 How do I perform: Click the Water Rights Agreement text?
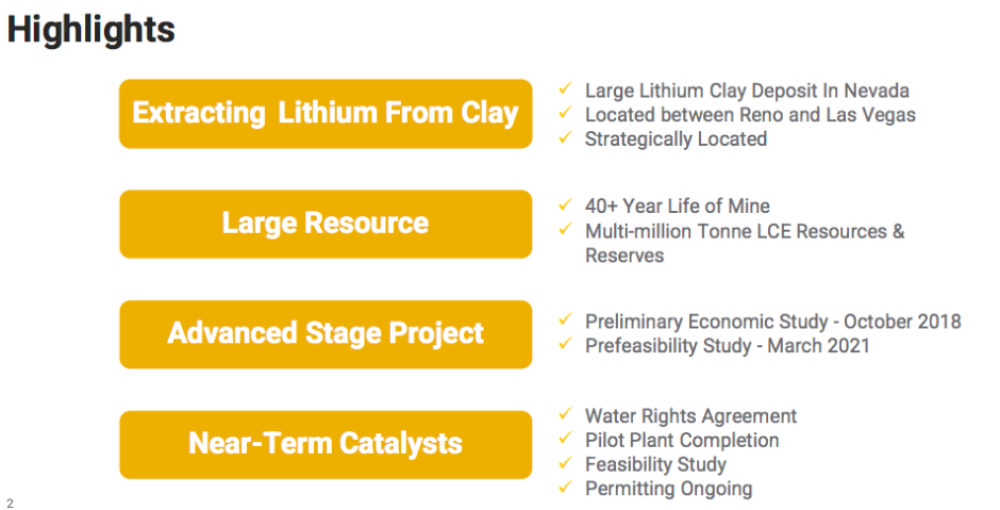[x=691, y=416]
